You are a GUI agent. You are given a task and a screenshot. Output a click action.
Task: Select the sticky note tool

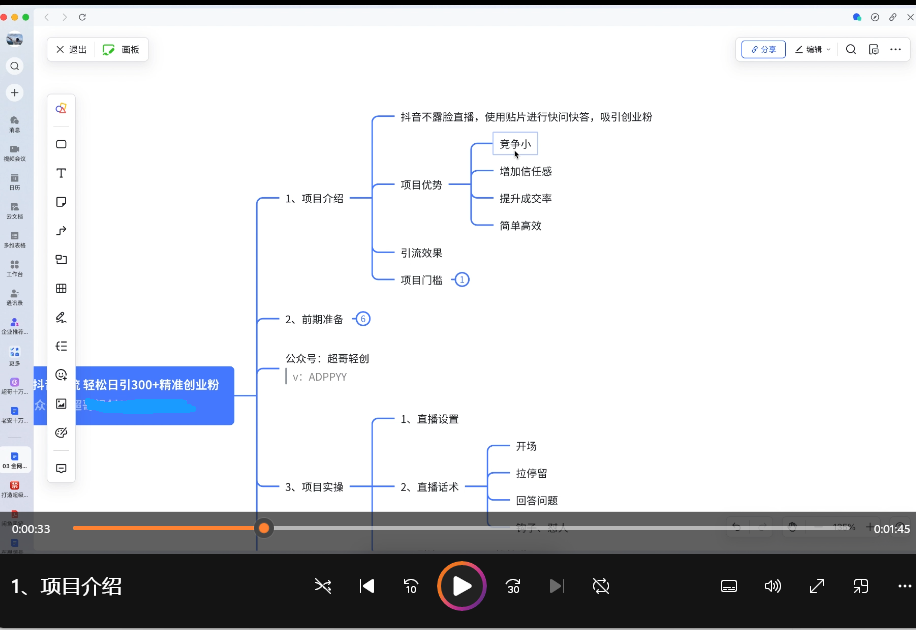61,202
